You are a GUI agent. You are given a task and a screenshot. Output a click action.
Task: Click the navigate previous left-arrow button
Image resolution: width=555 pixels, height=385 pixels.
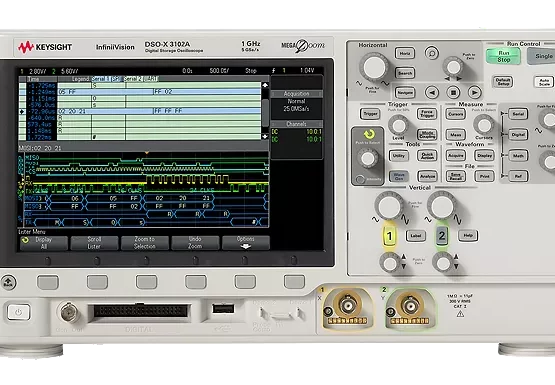[x=431, y=93]
